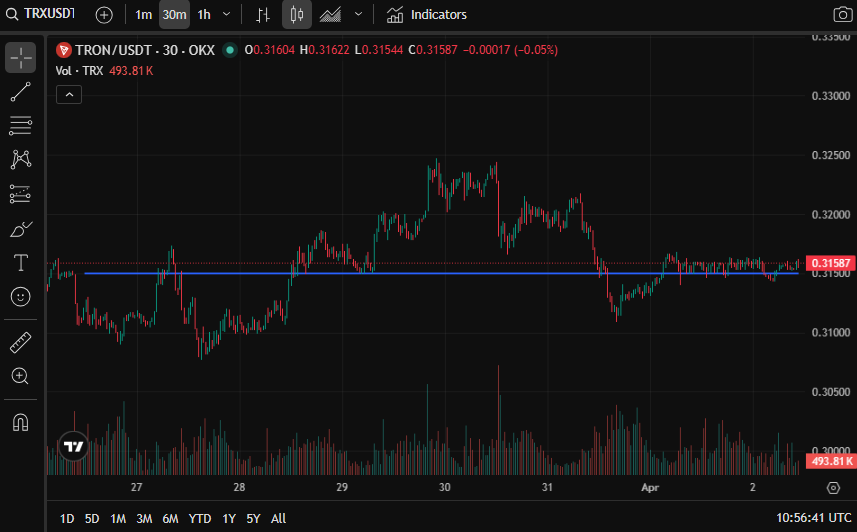
Task: Select the 1Y date range
Action: click(x=229, y=518)
